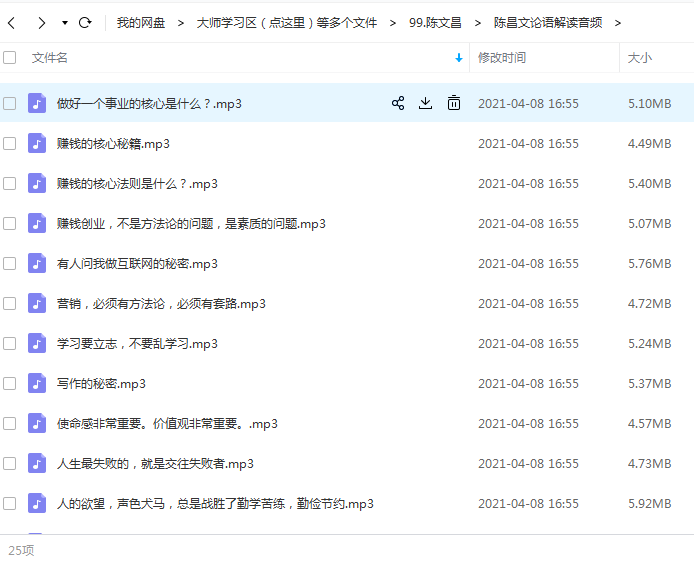Click music icon of 做好一个事业的核心是什么
Viewport: 694px width, 562px height.
[x=37, y=103]
